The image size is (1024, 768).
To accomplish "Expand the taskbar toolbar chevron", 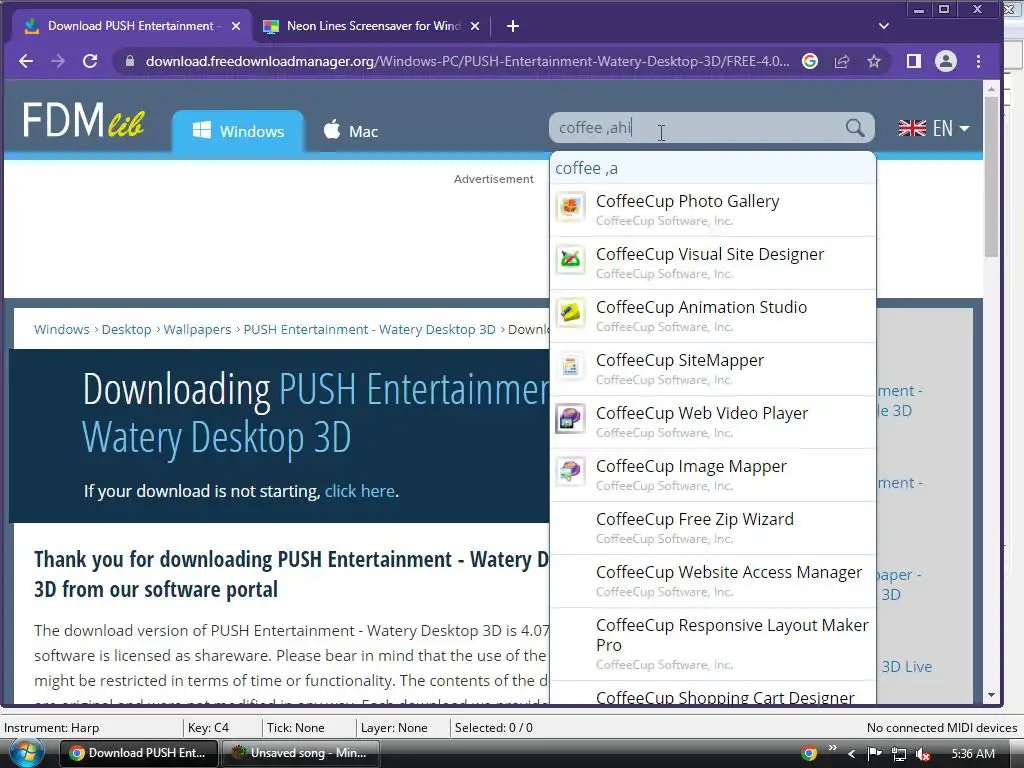I will [832, 748].
